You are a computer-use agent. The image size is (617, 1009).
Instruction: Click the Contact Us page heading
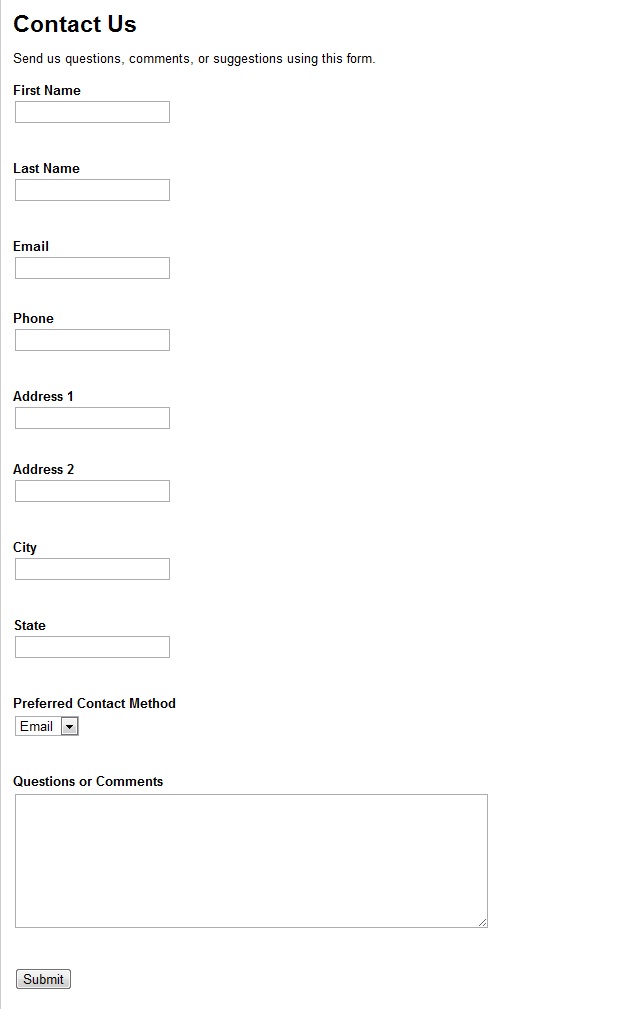pyautogui.click(x=74, y=24)
